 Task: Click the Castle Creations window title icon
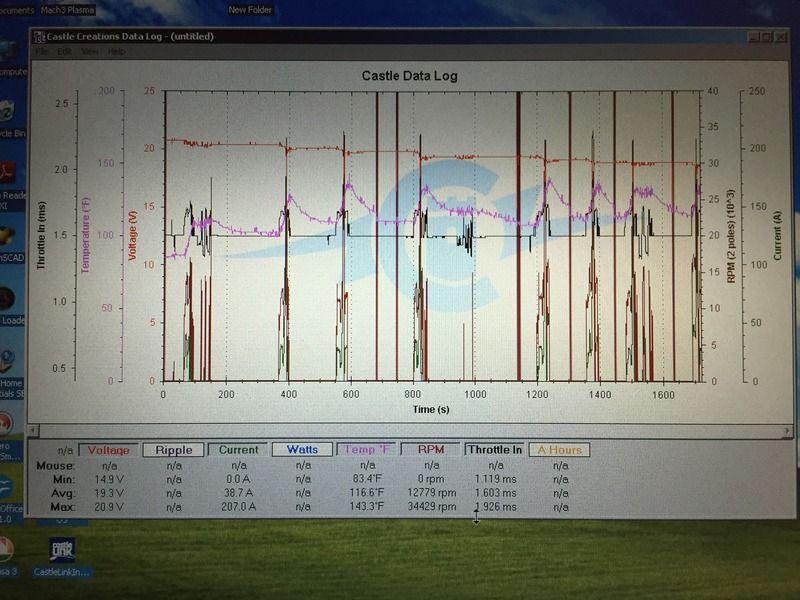coord(39,37)
